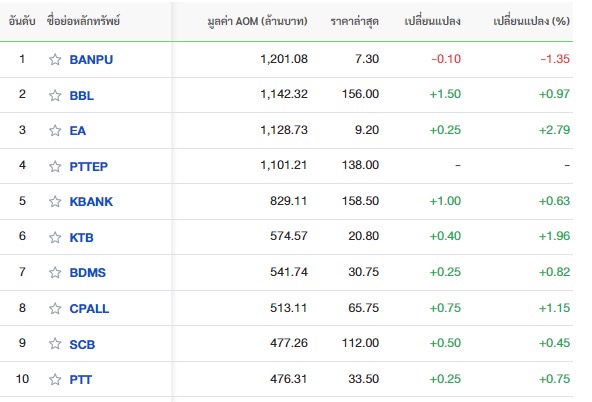Open the EA symbol link
Viewport: 592px width, 402px height.
pyautogui.click(x=77, y=131)
